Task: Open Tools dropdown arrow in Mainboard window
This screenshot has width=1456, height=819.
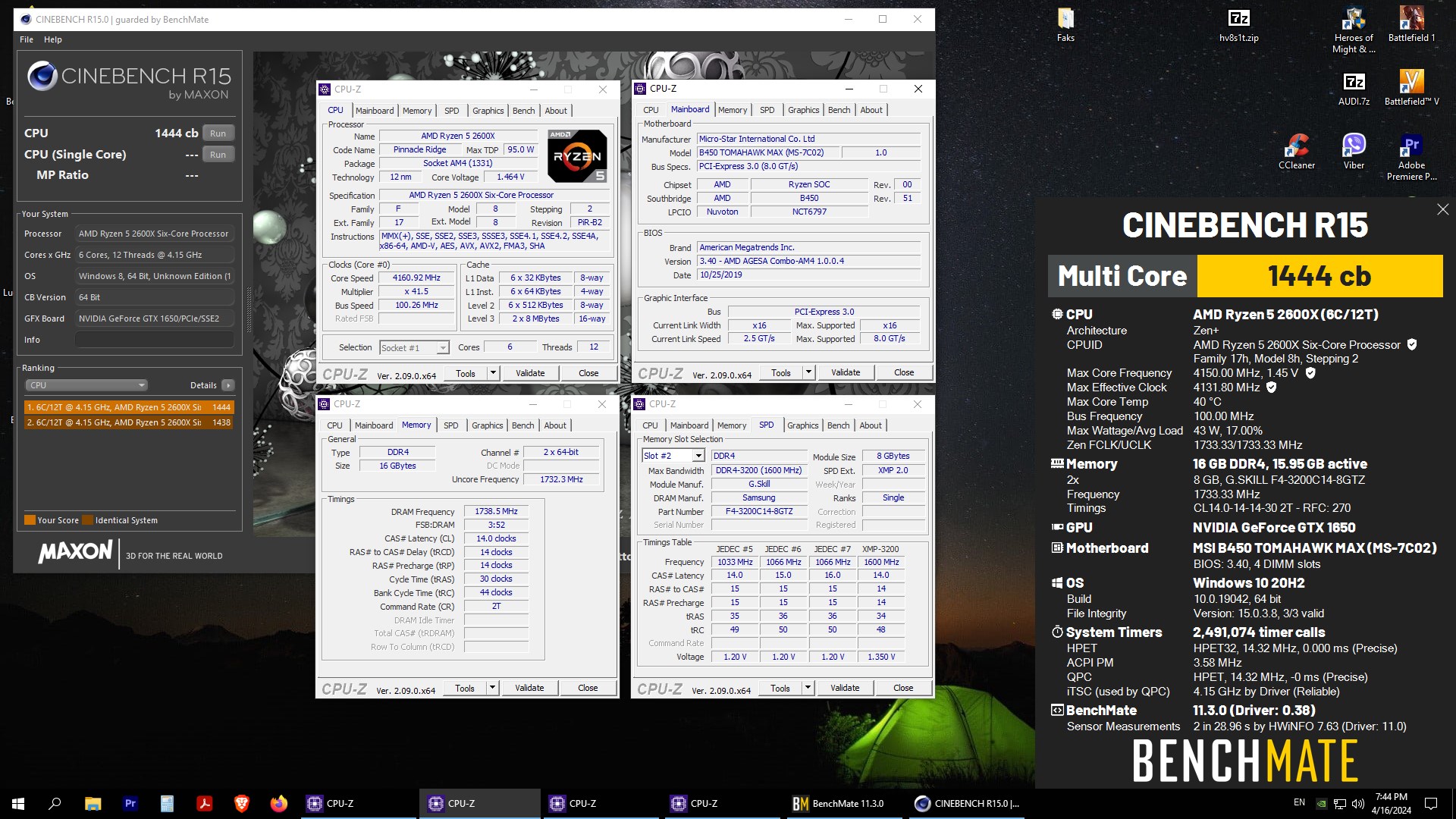Action: pos(808,372)
